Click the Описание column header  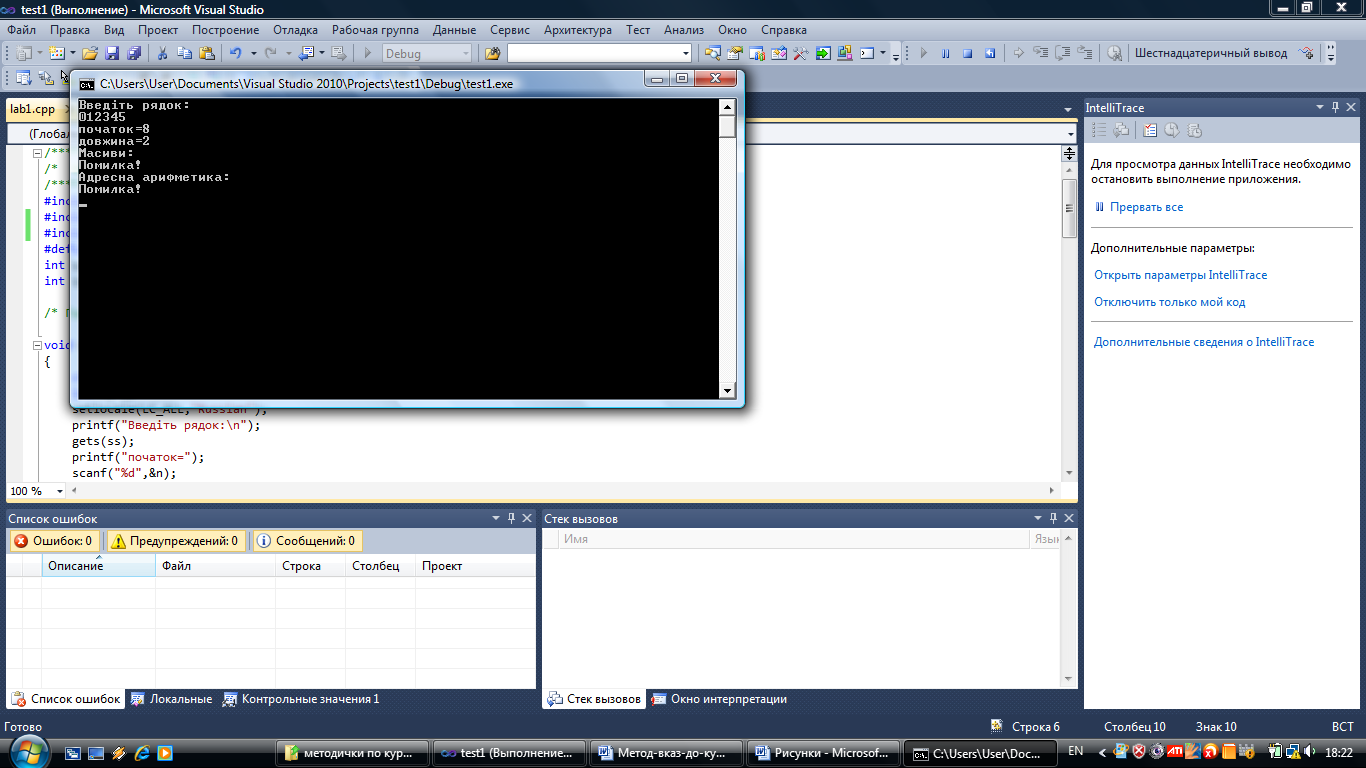(98, 566)
